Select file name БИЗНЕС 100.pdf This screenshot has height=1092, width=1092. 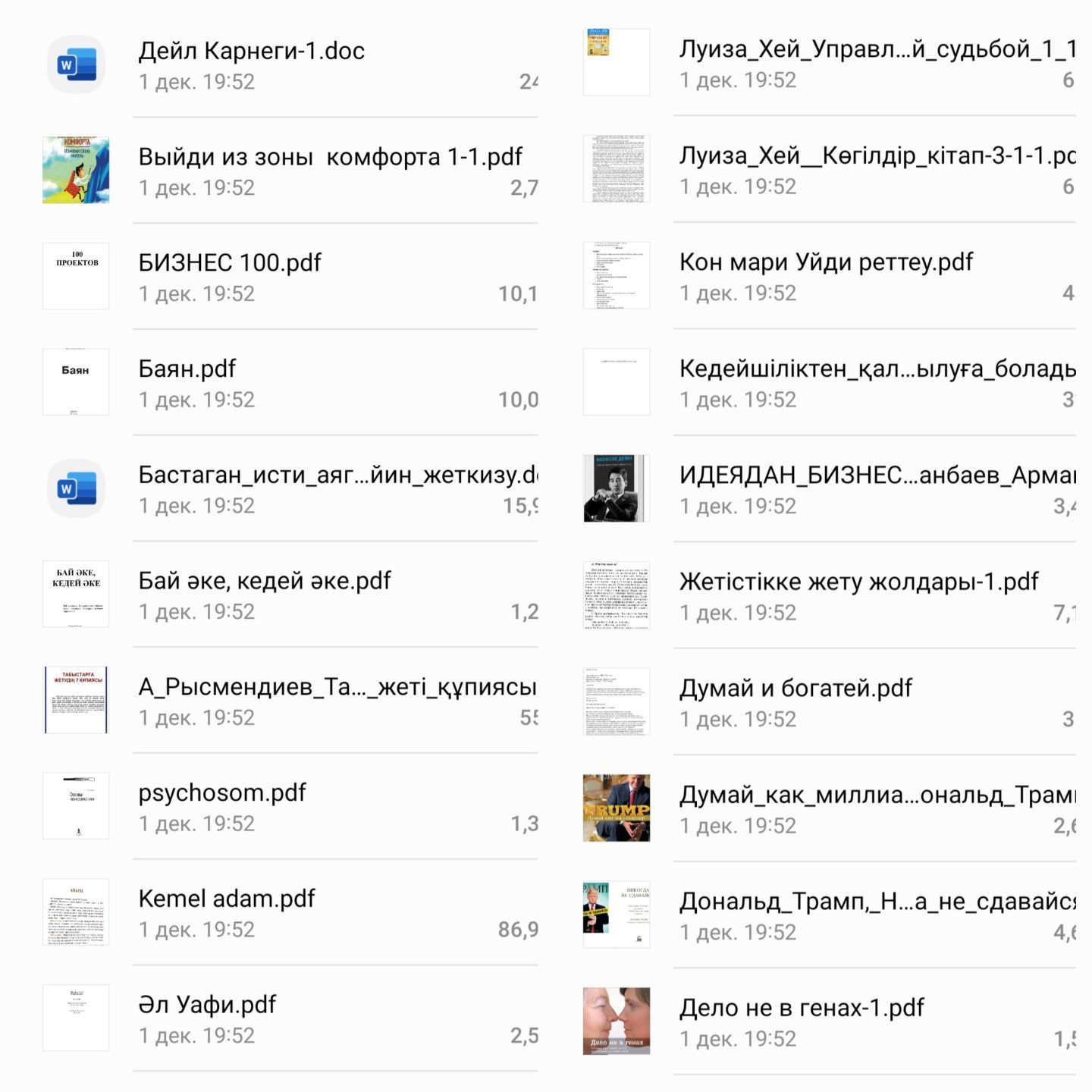(230, 263)
